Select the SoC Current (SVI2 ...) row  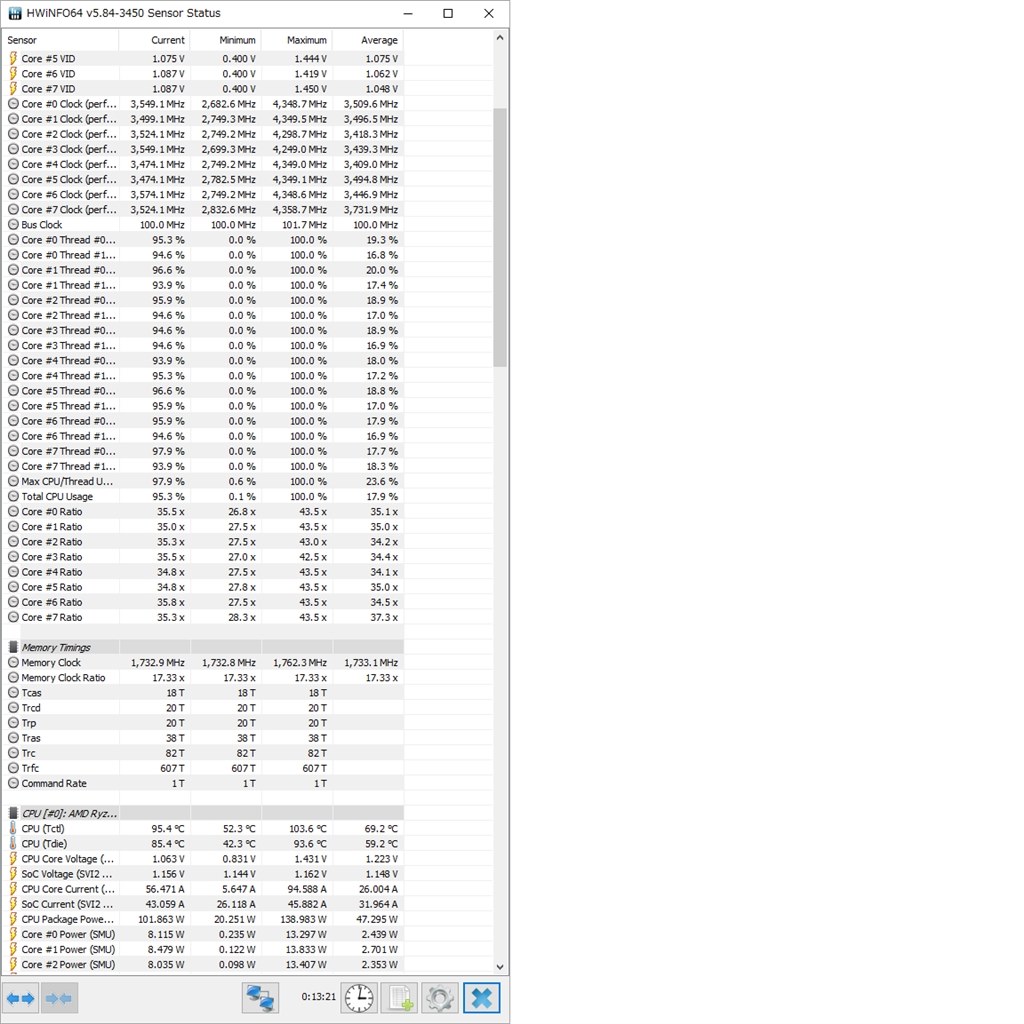202,904
